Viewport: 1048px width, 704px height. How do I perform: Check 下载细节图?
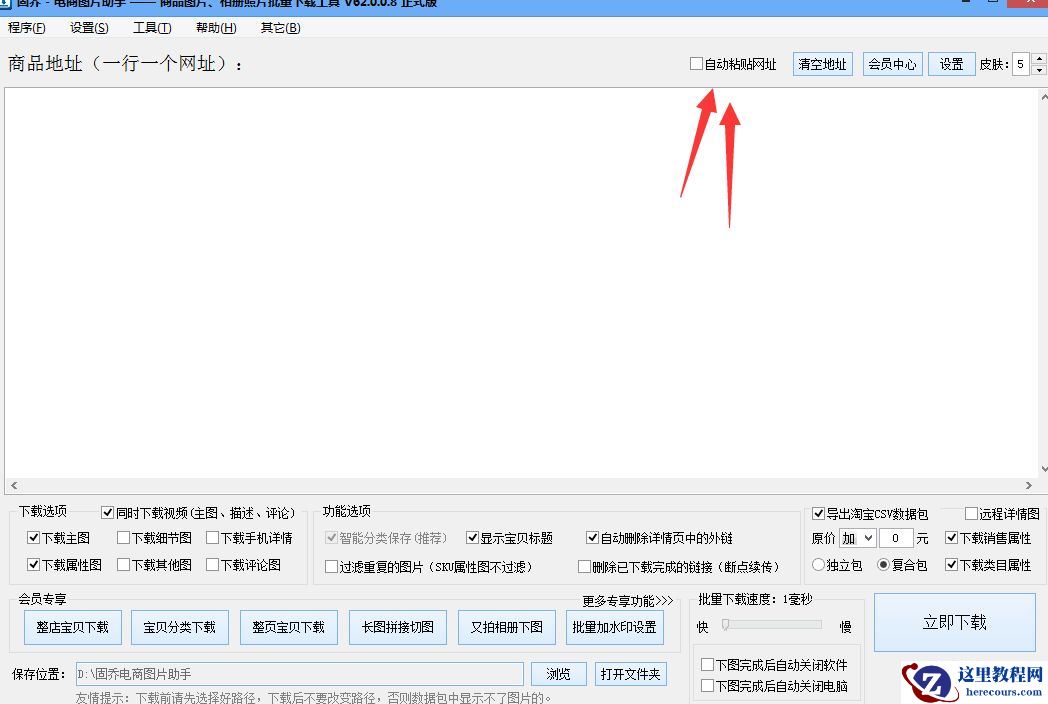[x=123, y=538]
